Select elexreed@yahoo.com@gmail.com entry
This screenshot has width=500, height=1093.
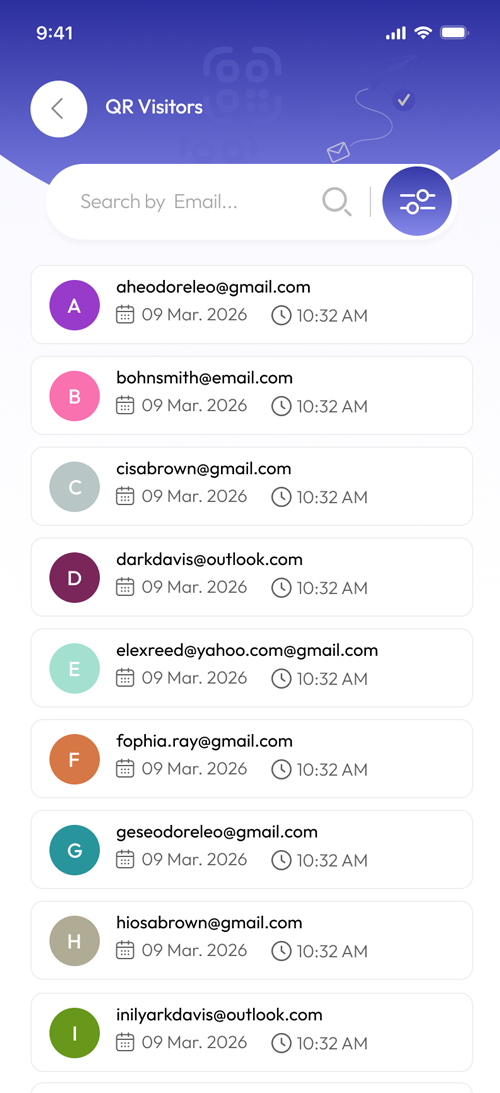point(252,668)
